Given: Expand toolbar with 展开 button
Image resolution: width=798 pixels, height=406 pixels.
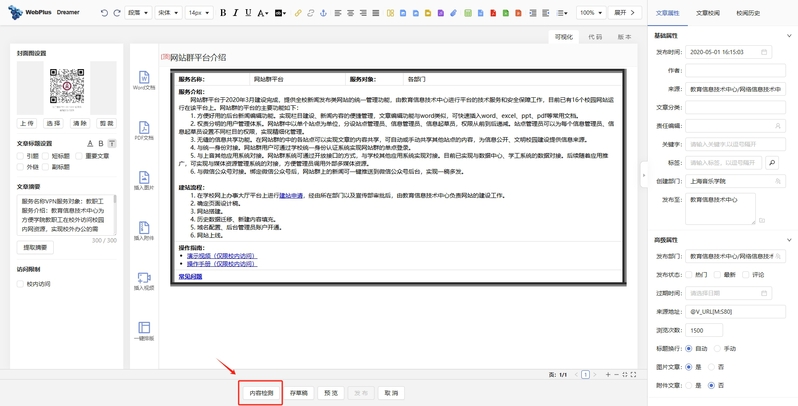Looking at the screenshot, I should point(624,13).
